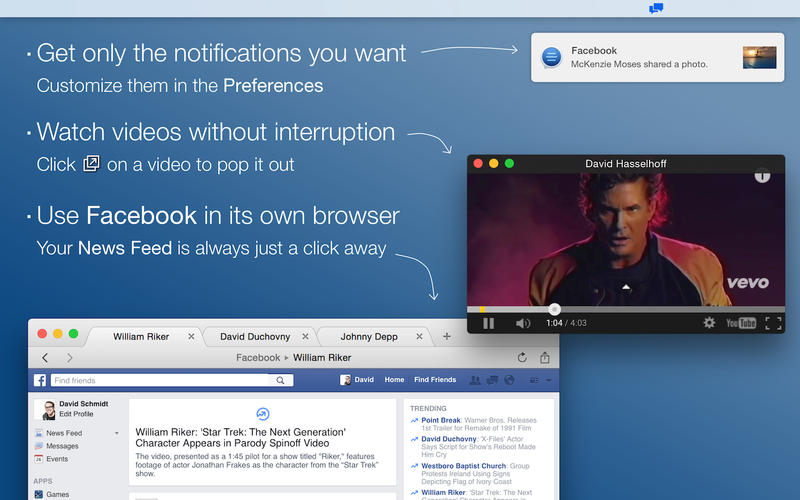Click the YouTube logo in player
The height and width of the screenshot is (500, 800).
pos(741,323)
